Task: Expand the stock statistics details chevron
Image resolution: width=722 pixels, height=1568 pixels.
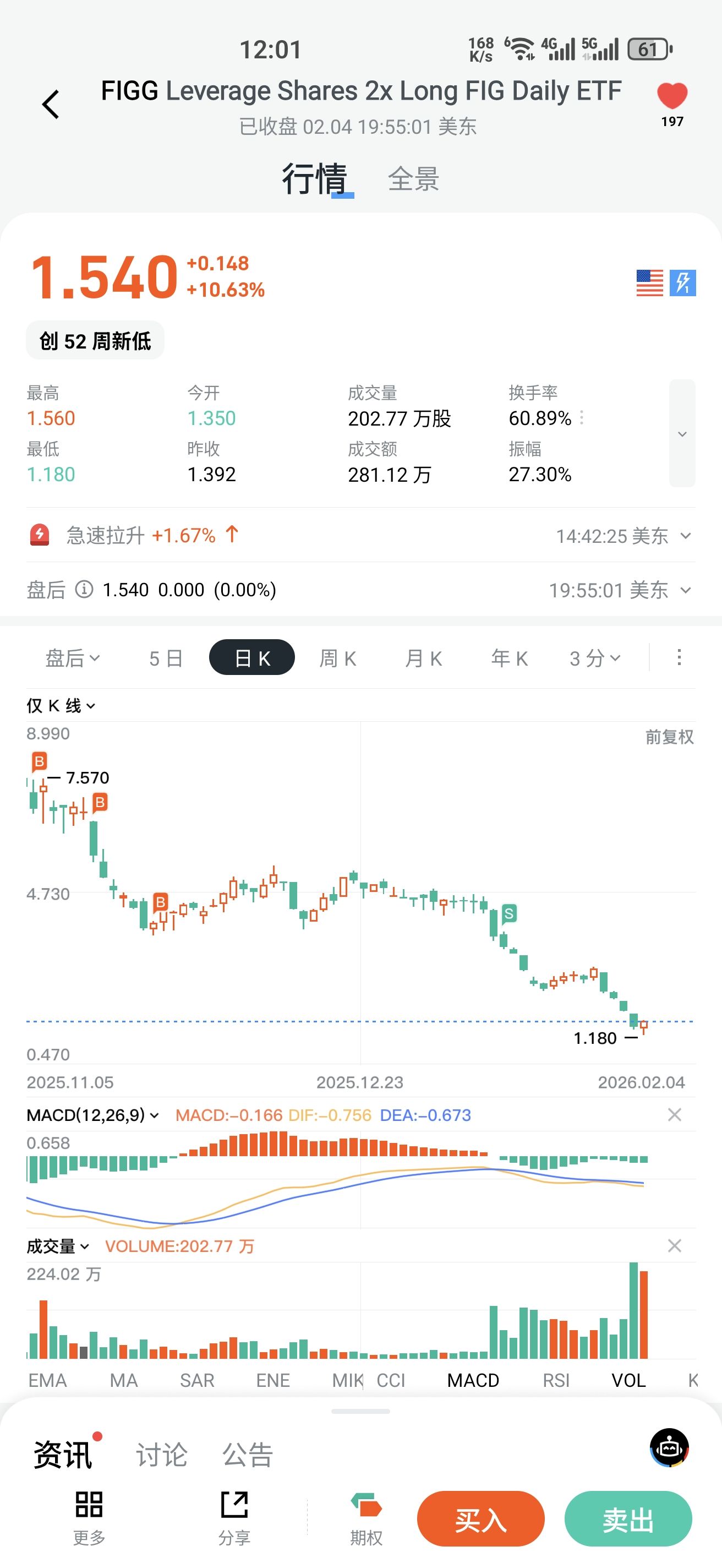Action: 682,433
